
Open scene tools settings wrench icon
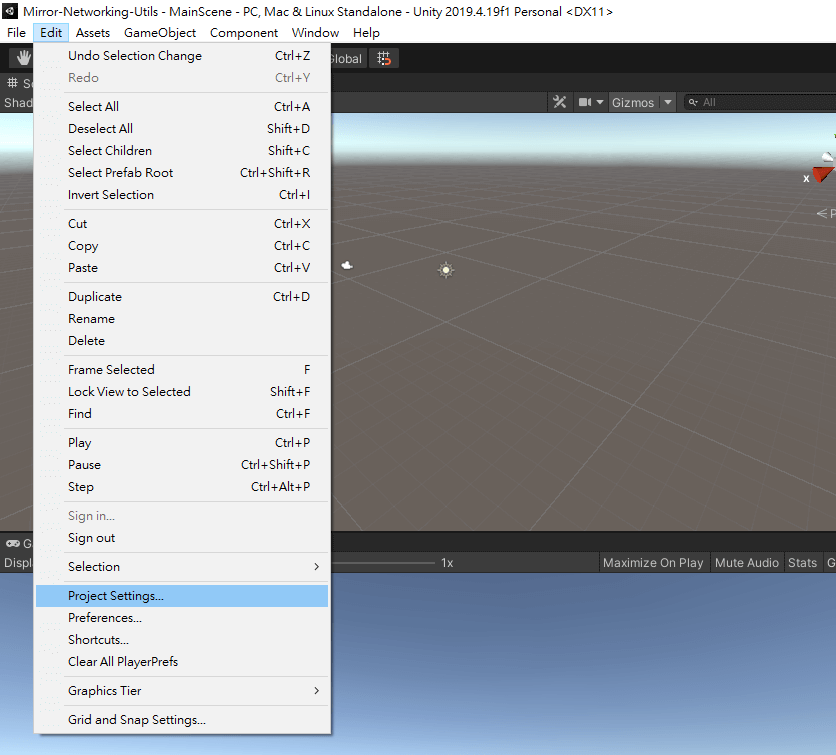[x=559, y=102]
